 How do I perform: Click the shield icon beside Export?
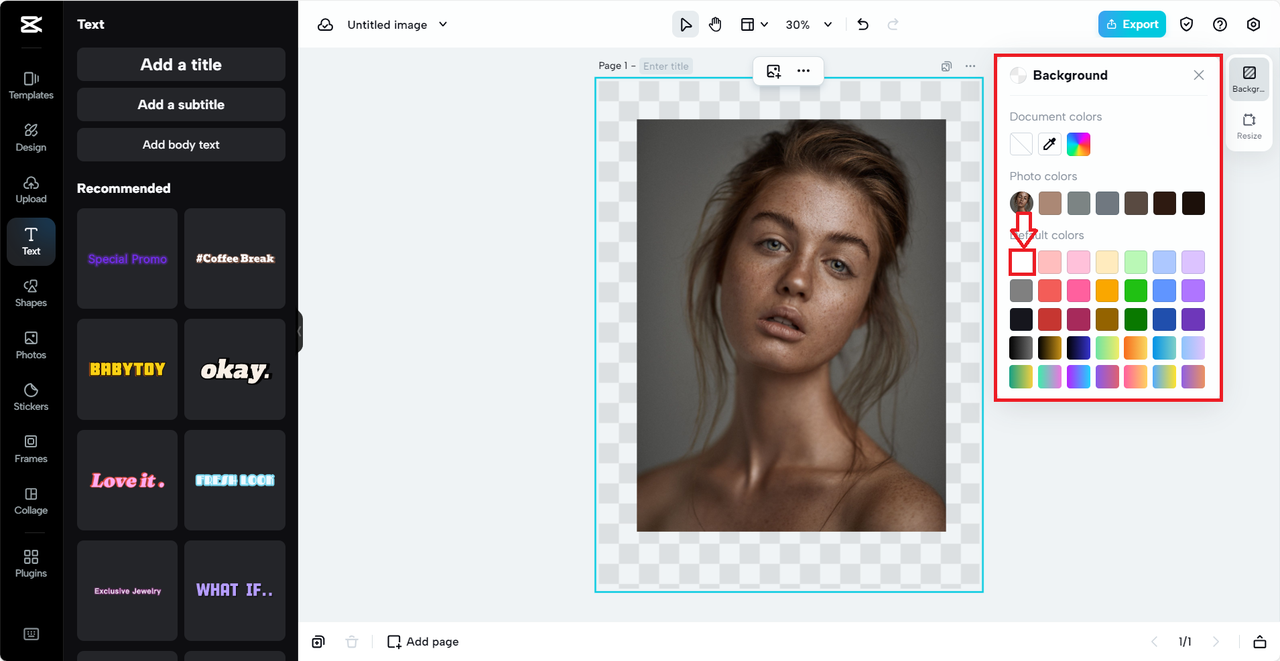point(1187,25)
